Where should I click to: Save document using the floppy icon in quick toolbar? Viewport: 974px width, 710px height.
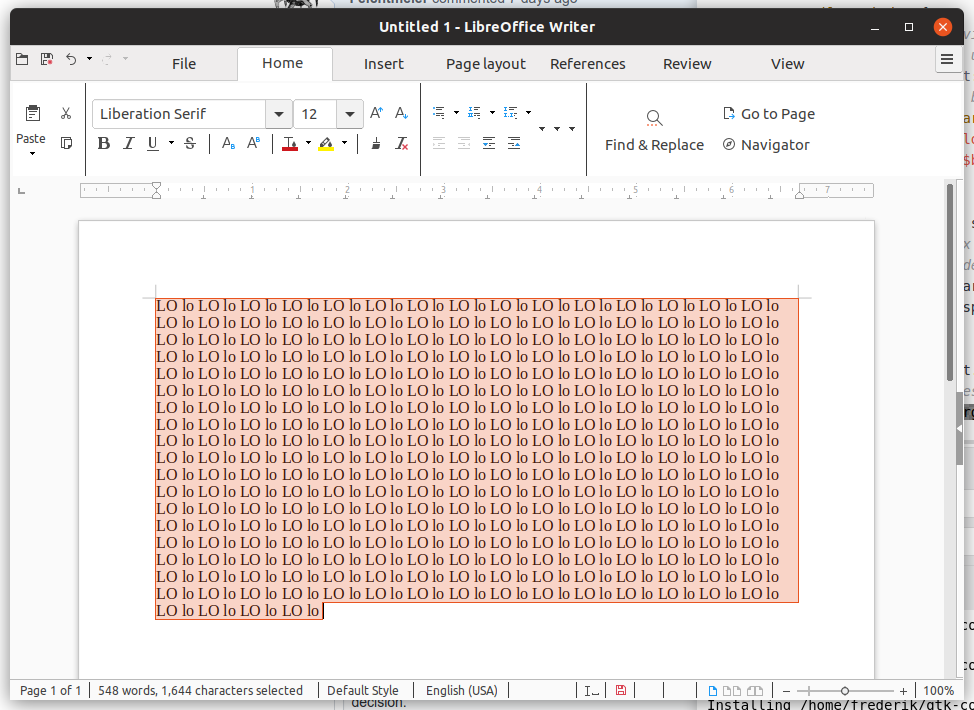click(x=47, y=60)
